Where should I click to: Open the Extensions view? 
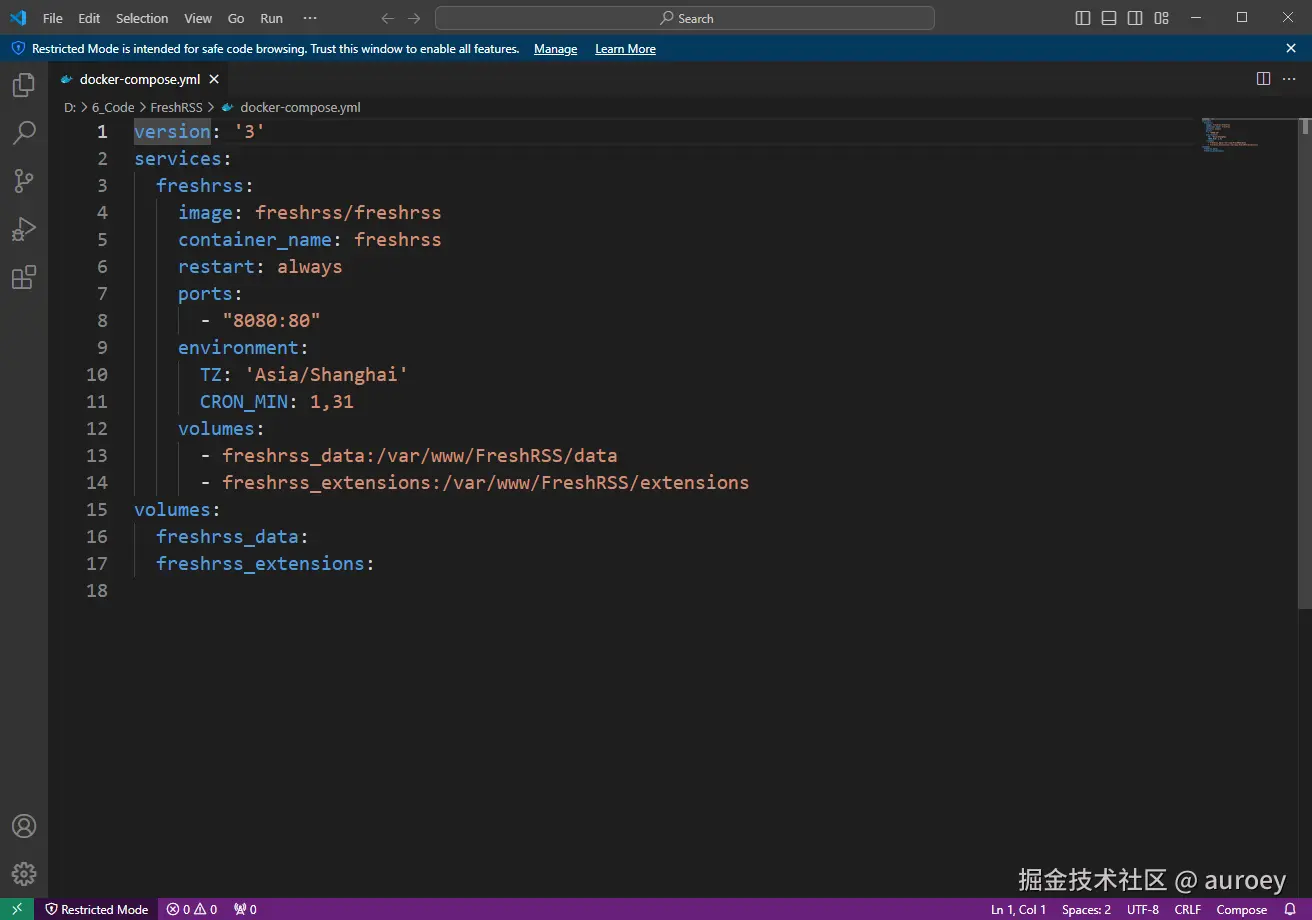24,277
